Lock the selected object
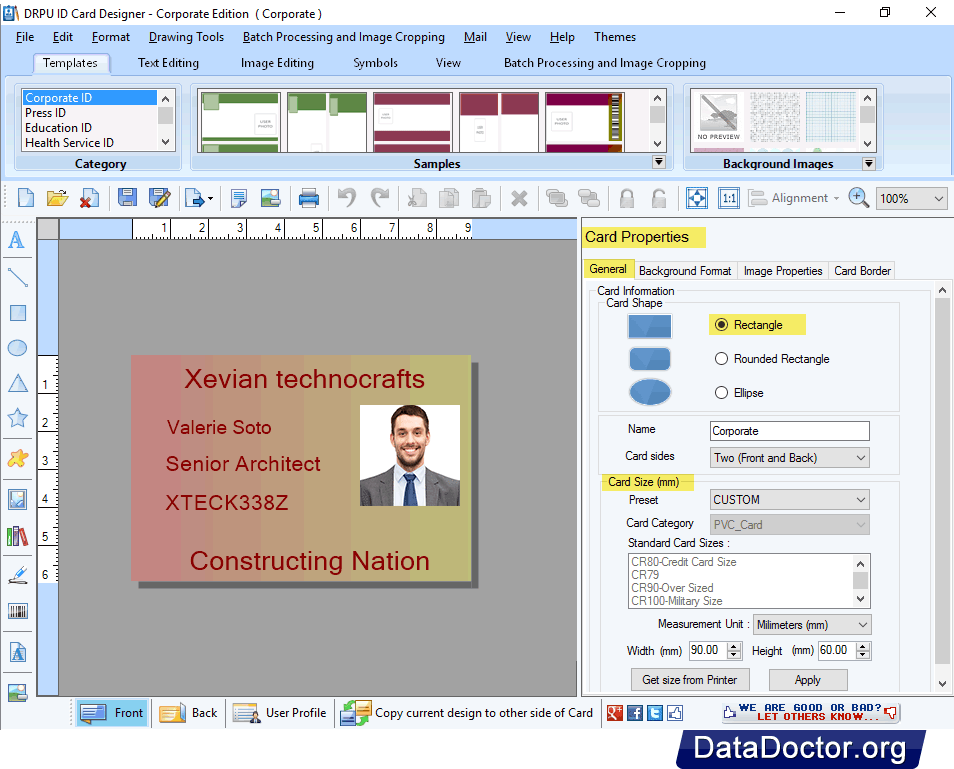Screen dimensions: 954x769 627,198
